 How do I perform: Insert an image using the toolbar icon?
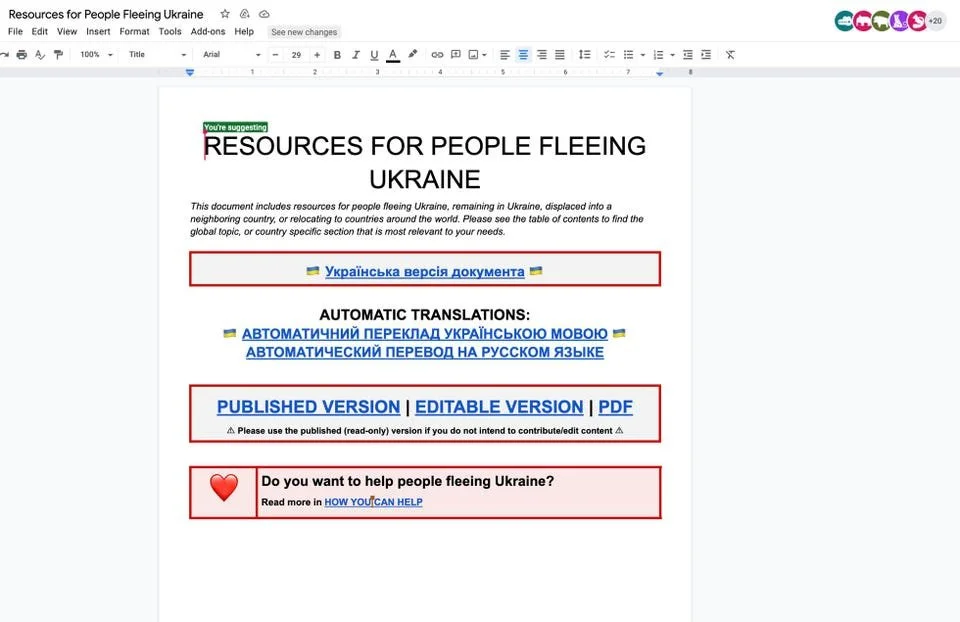[473, 54]
